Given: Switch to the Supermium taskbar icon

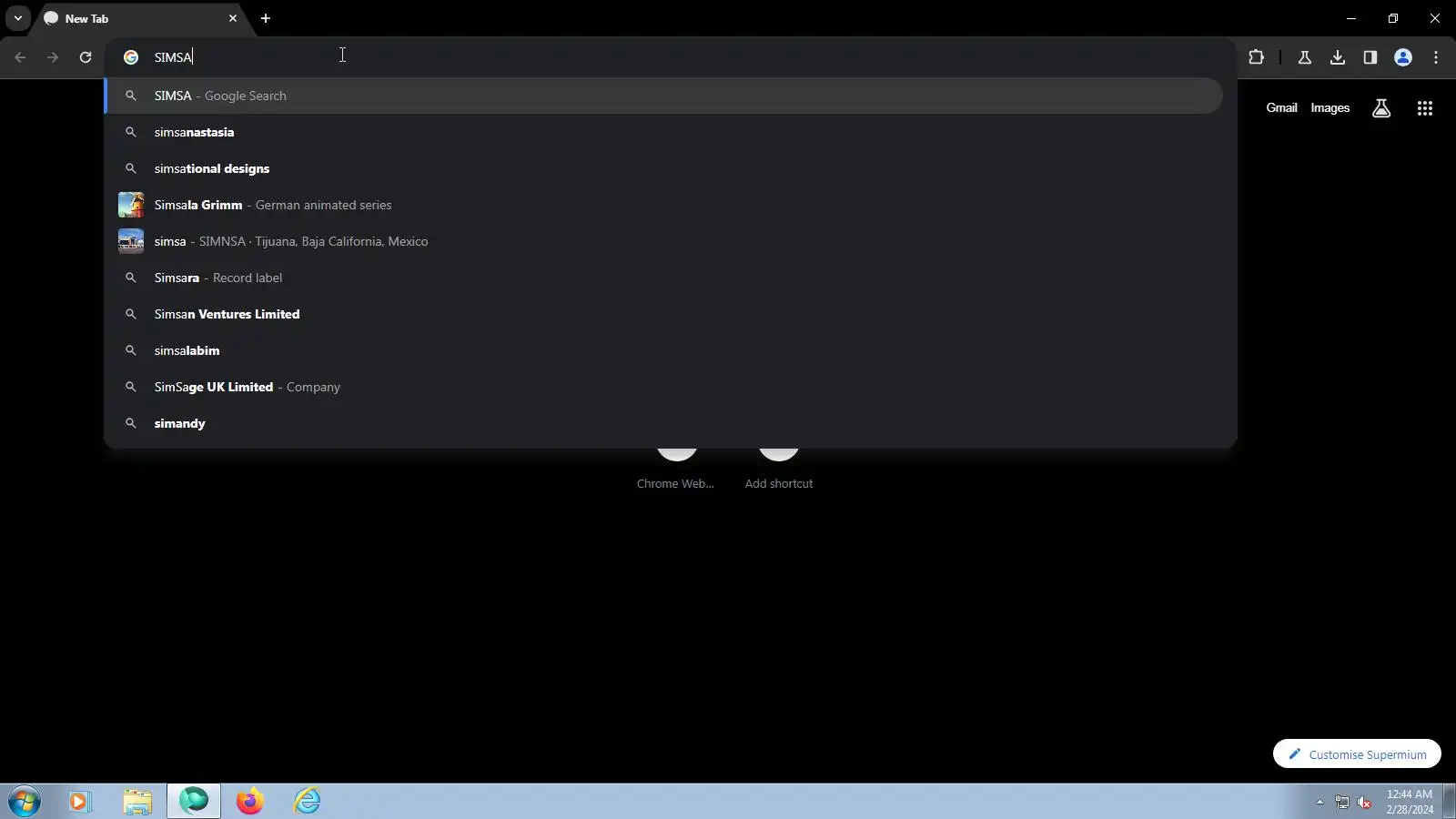Looking at the screenshot, I should click(194, 802).
